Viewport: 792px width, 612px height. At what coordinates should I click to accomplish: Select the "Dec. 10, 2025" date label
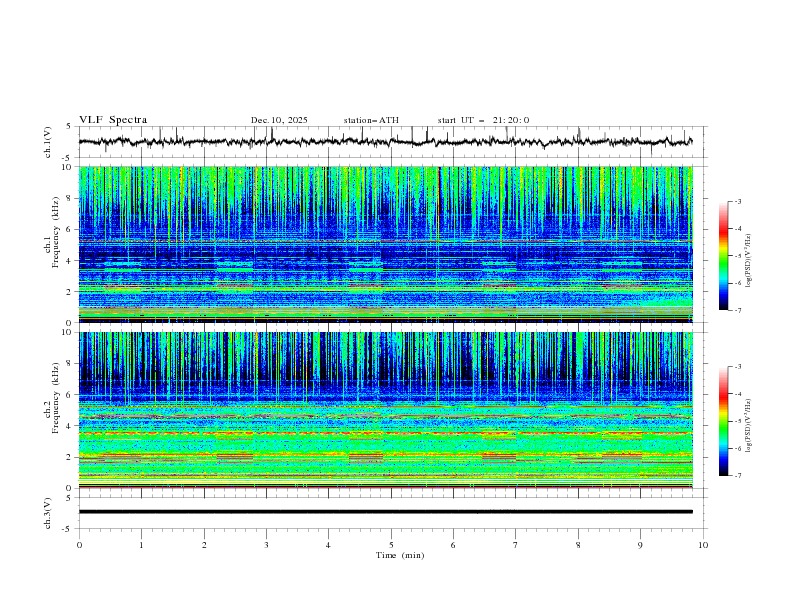(x=279, y=120)
